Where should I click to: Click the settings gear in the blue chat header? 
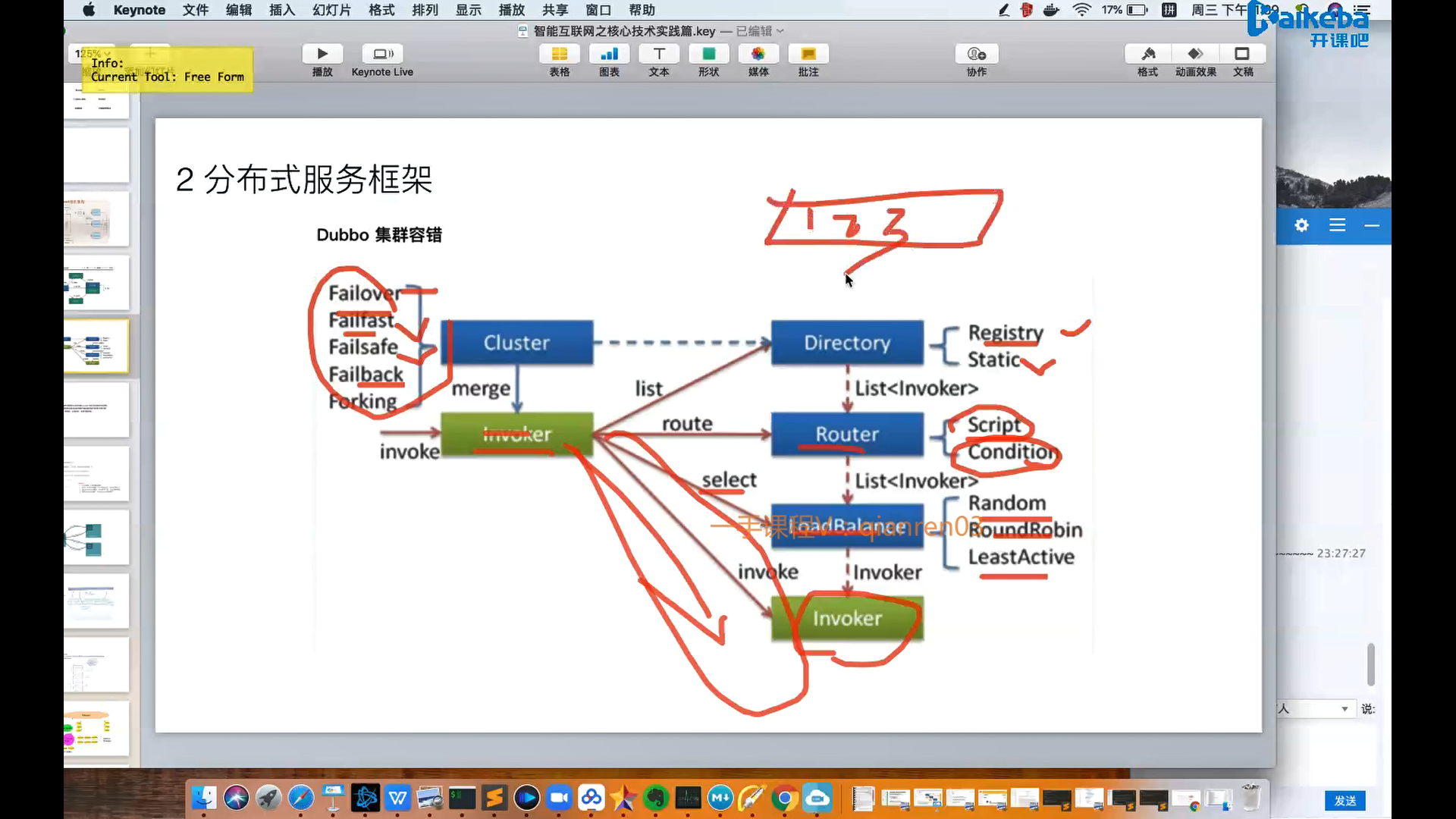click(x=1301, y=225)
